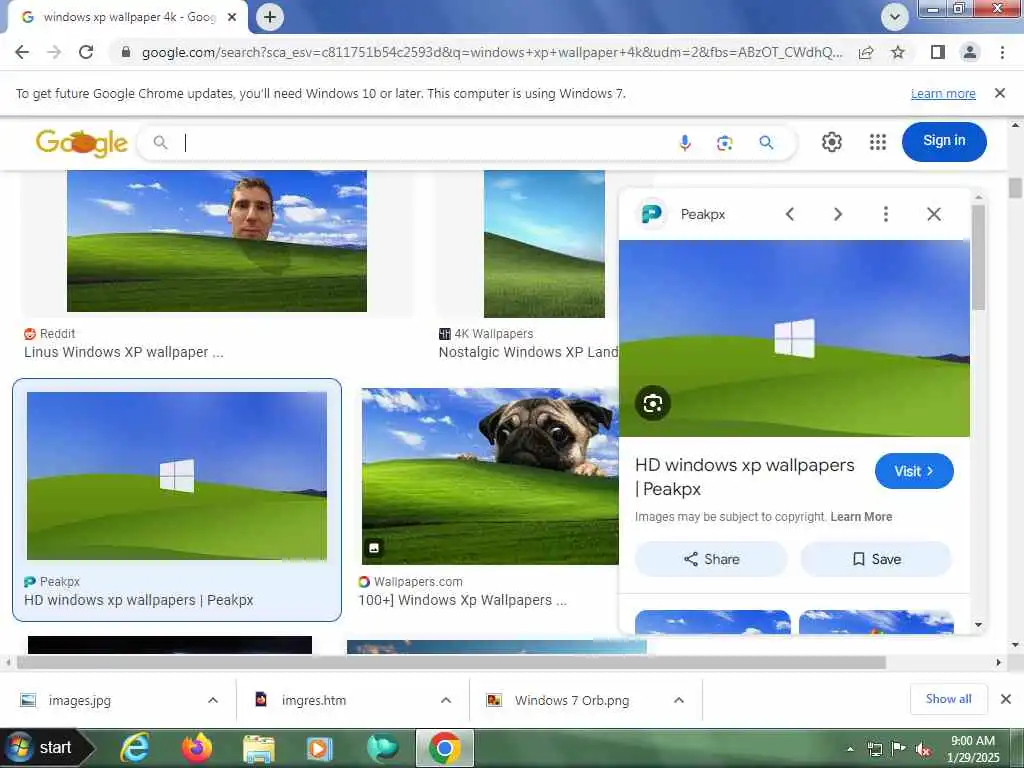Bookmark this page with star icon
The height and width of the screenshot is (768, 1024).
click(x=898, y=52)
